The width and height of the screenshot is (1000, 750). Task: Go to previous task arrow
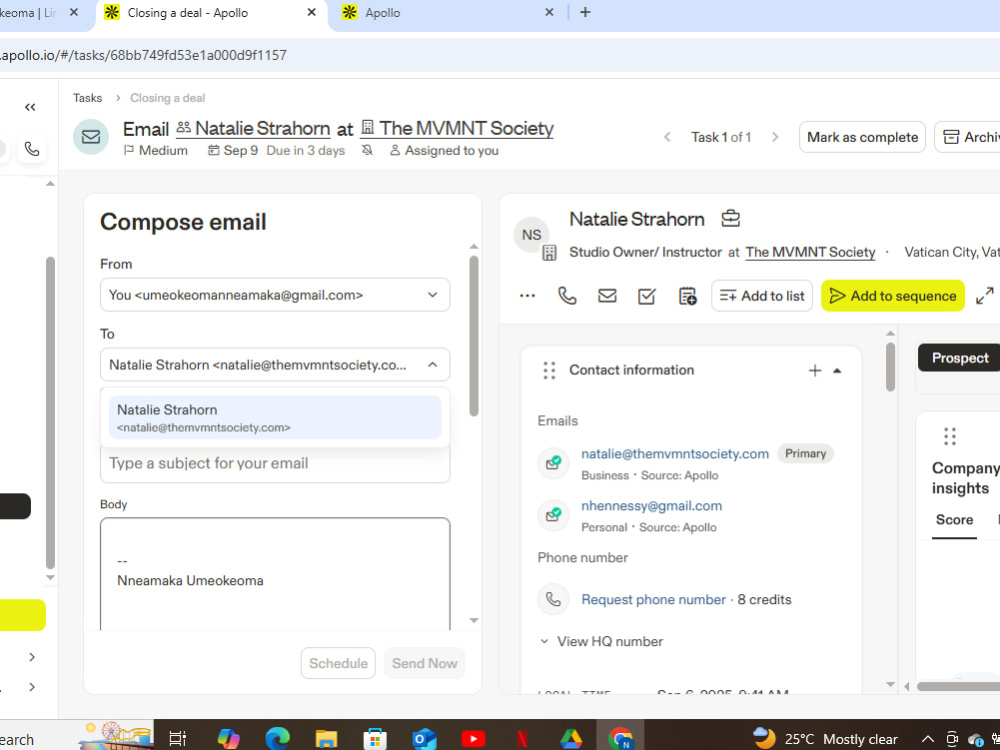[667, 137]
